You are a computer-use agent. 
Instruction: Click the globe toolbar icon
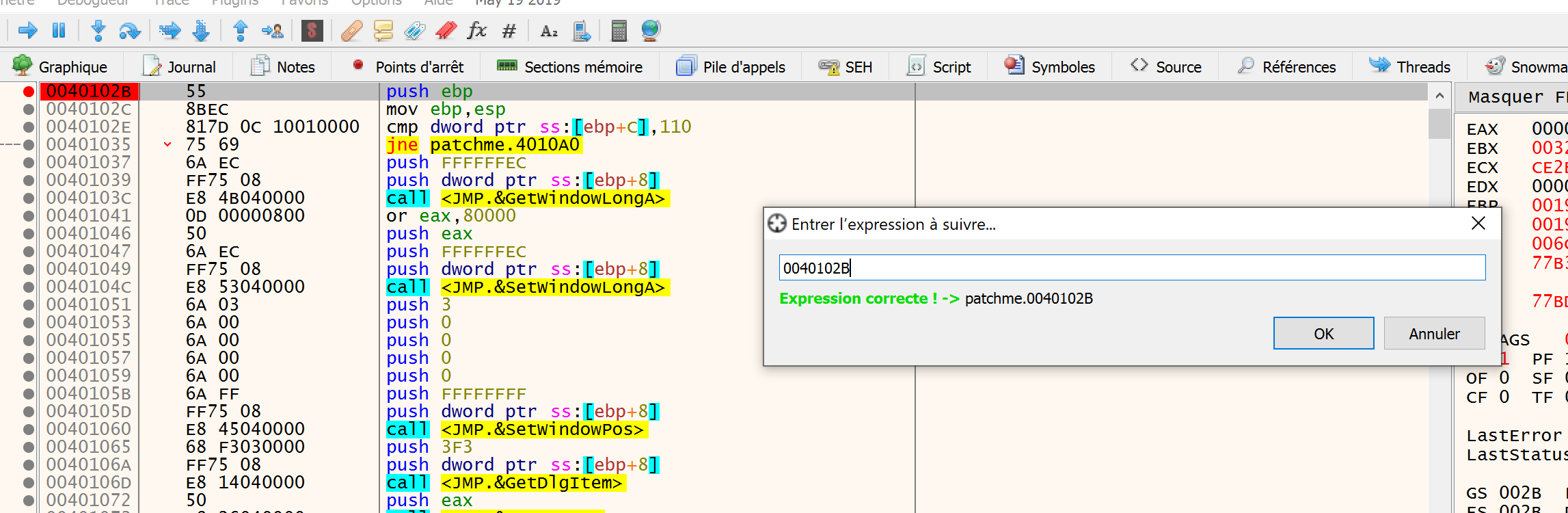coord(651,30)
